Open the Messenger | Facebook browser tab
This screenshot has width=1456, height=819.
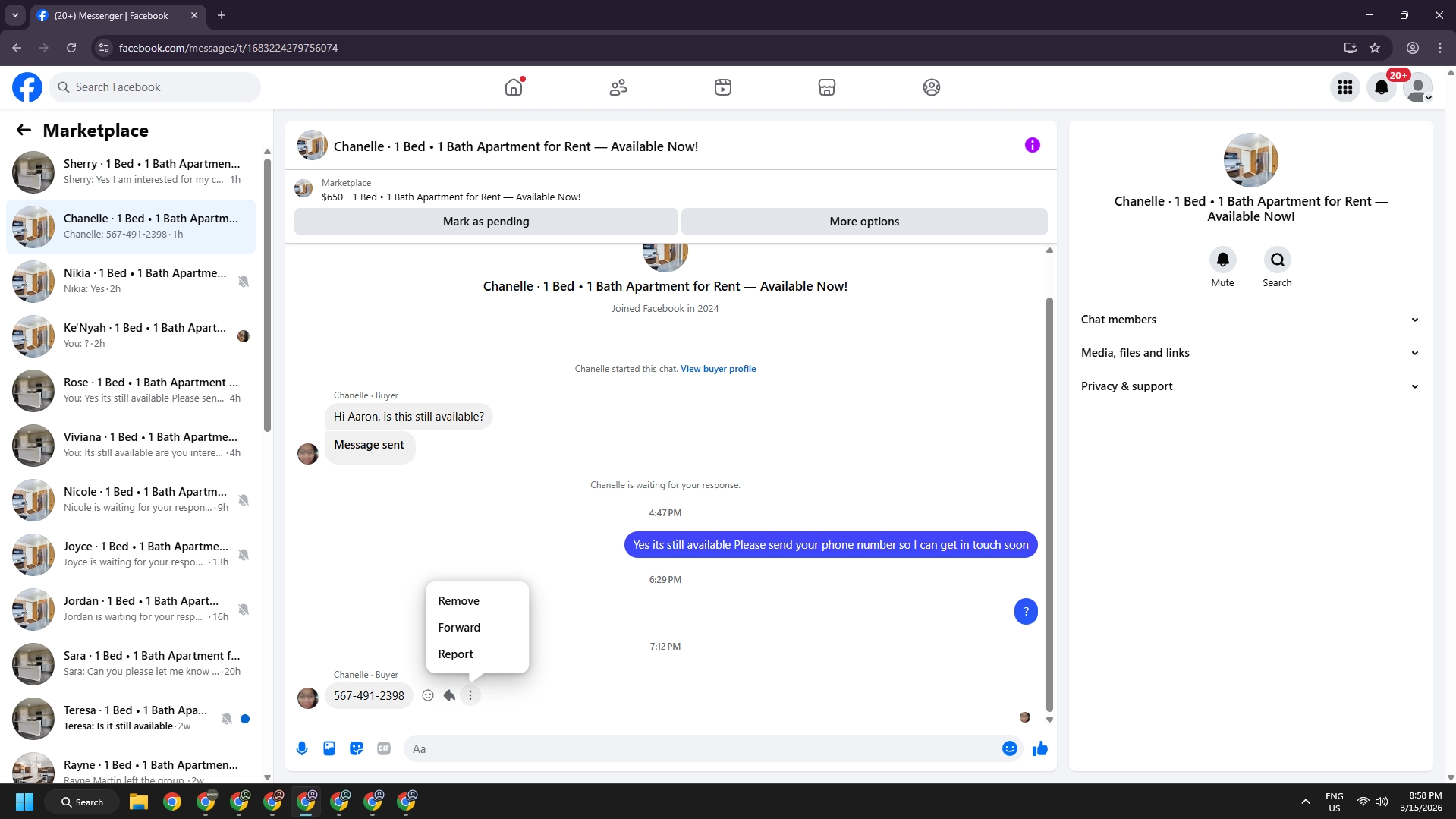click(x=118, y=15)
